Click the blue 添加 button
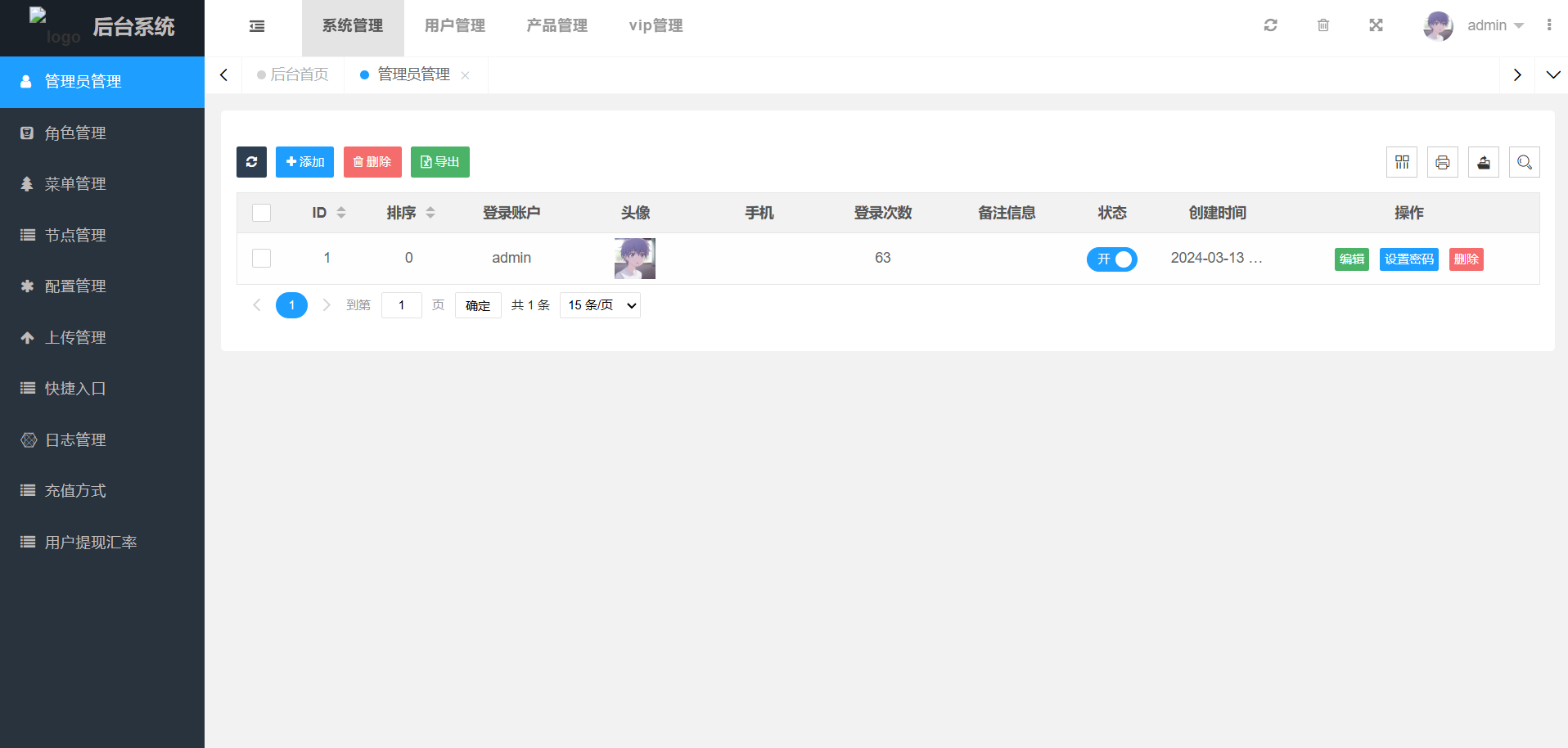 [x=304, y=162]
